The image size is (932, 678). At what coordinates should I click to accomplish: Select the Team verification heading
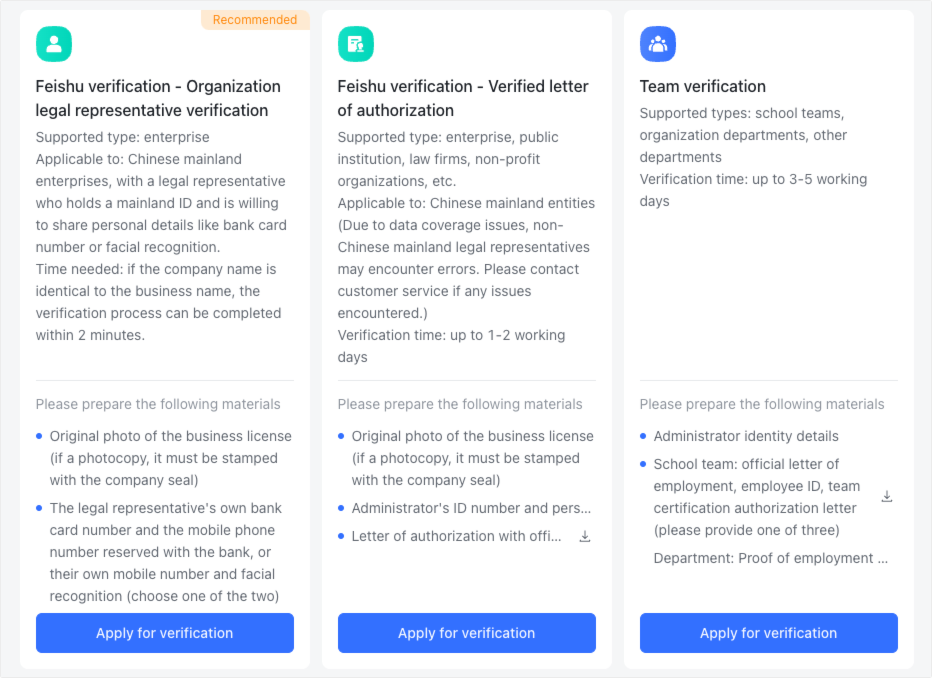(x=703, y=86)
